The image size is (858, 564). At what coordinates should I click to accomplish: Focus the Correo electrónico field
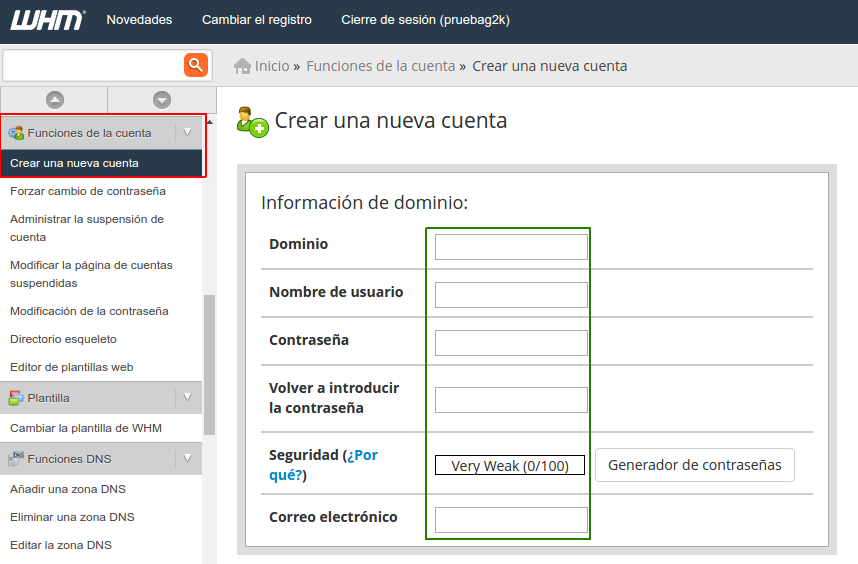coord(511,520)
